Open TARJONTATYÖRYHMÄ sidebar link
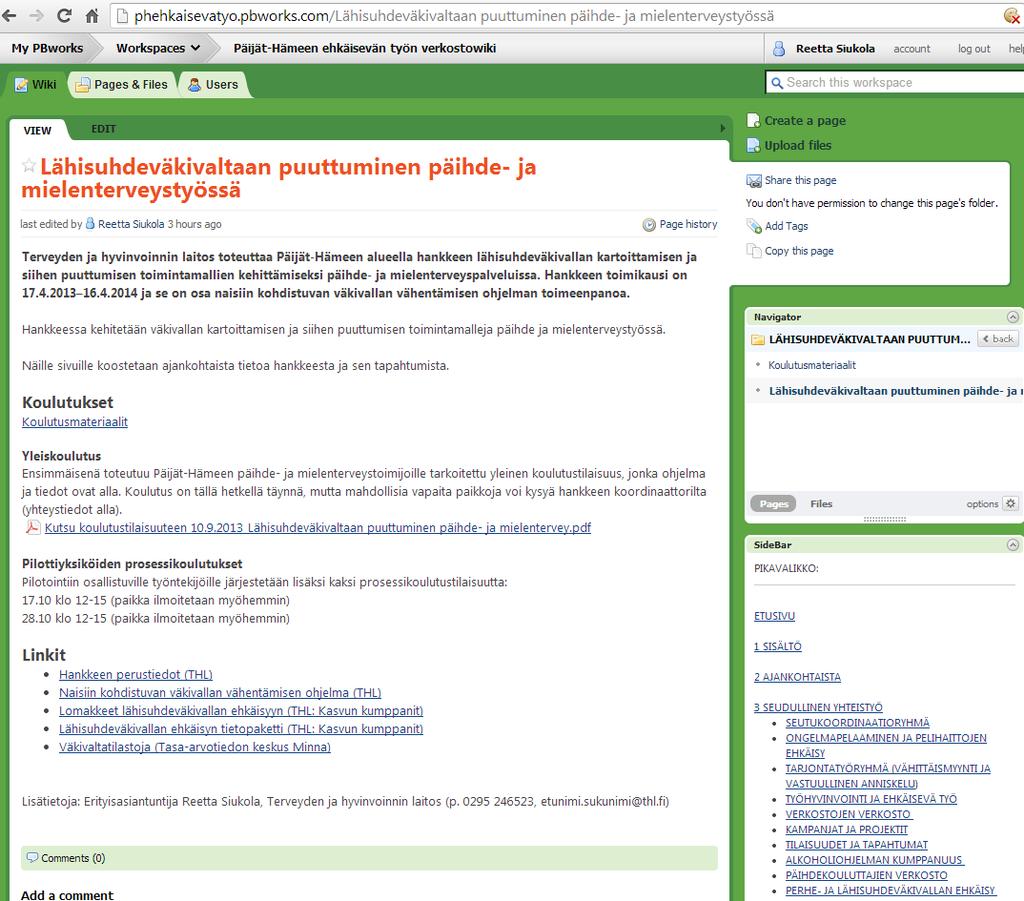1024x901 pixels. tap(888, 776)
